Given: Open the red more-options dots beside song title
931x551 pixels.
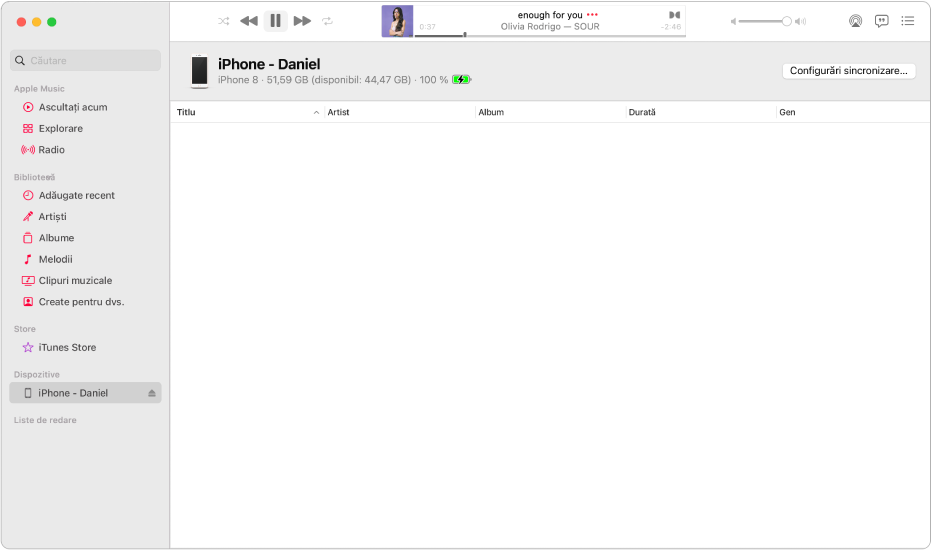Looking at the screenshot, I should [592, 15].
